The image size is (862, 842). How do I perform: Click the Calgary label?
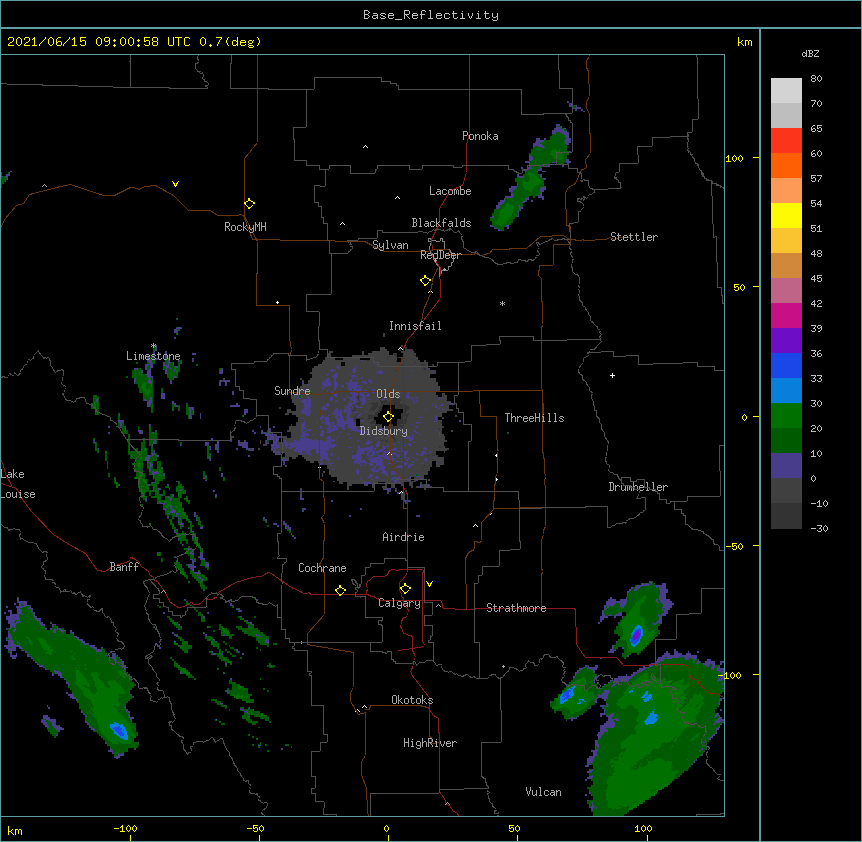(x=399, y=603)
